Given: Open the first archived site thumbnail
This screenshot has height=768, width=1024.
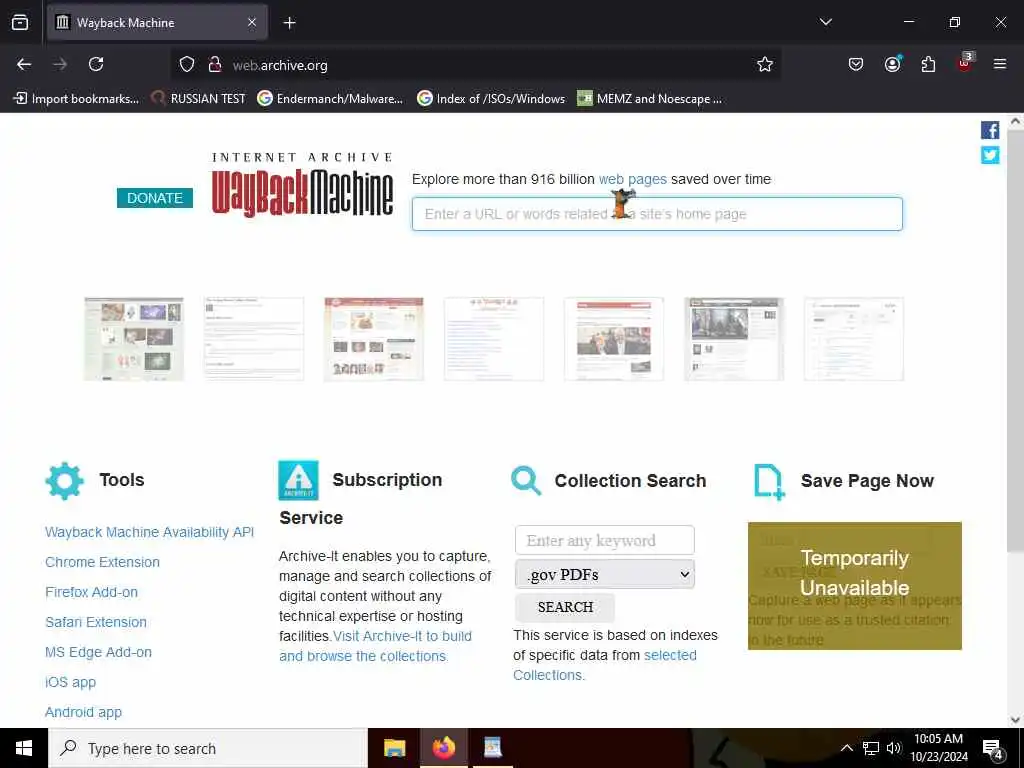Looking at the screenshot, I should 134,339.
